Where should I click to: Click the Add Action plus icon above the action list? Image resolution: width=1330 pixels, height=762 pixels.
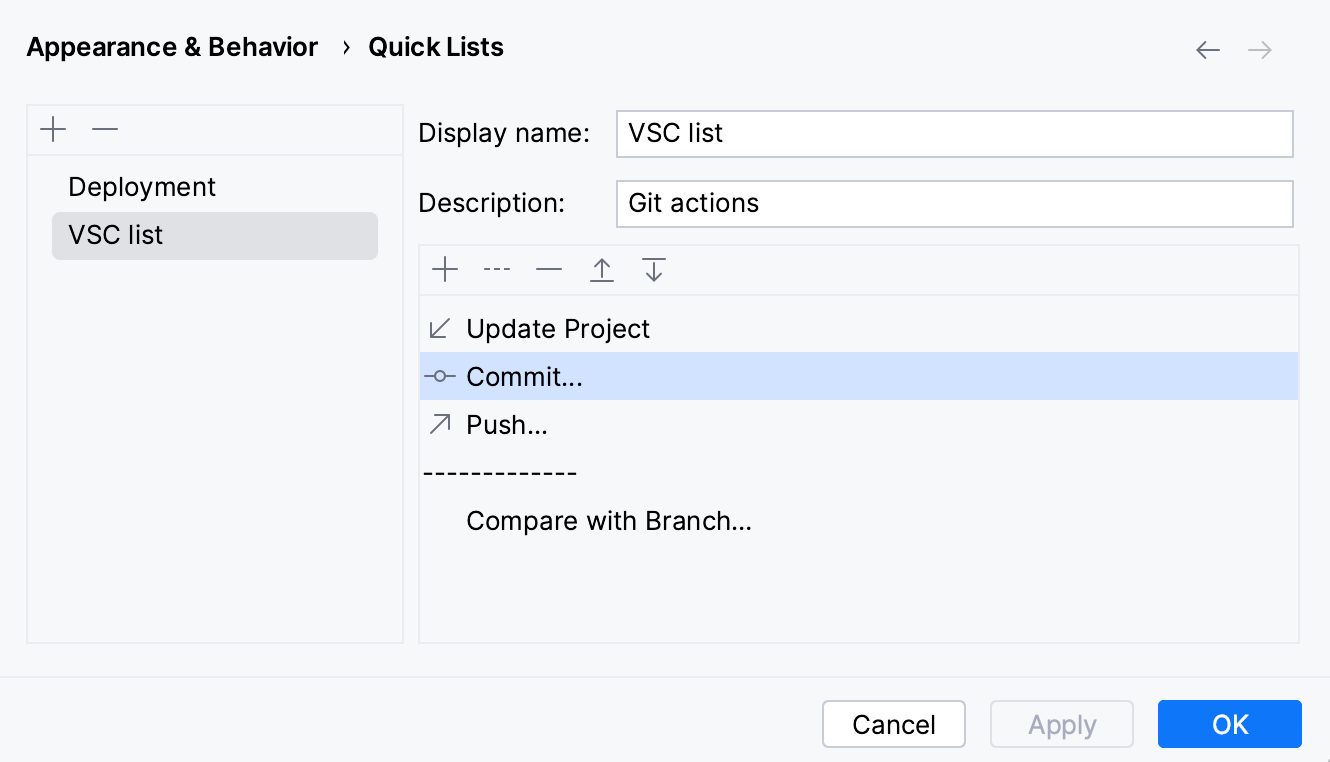[x=445, y=269]
